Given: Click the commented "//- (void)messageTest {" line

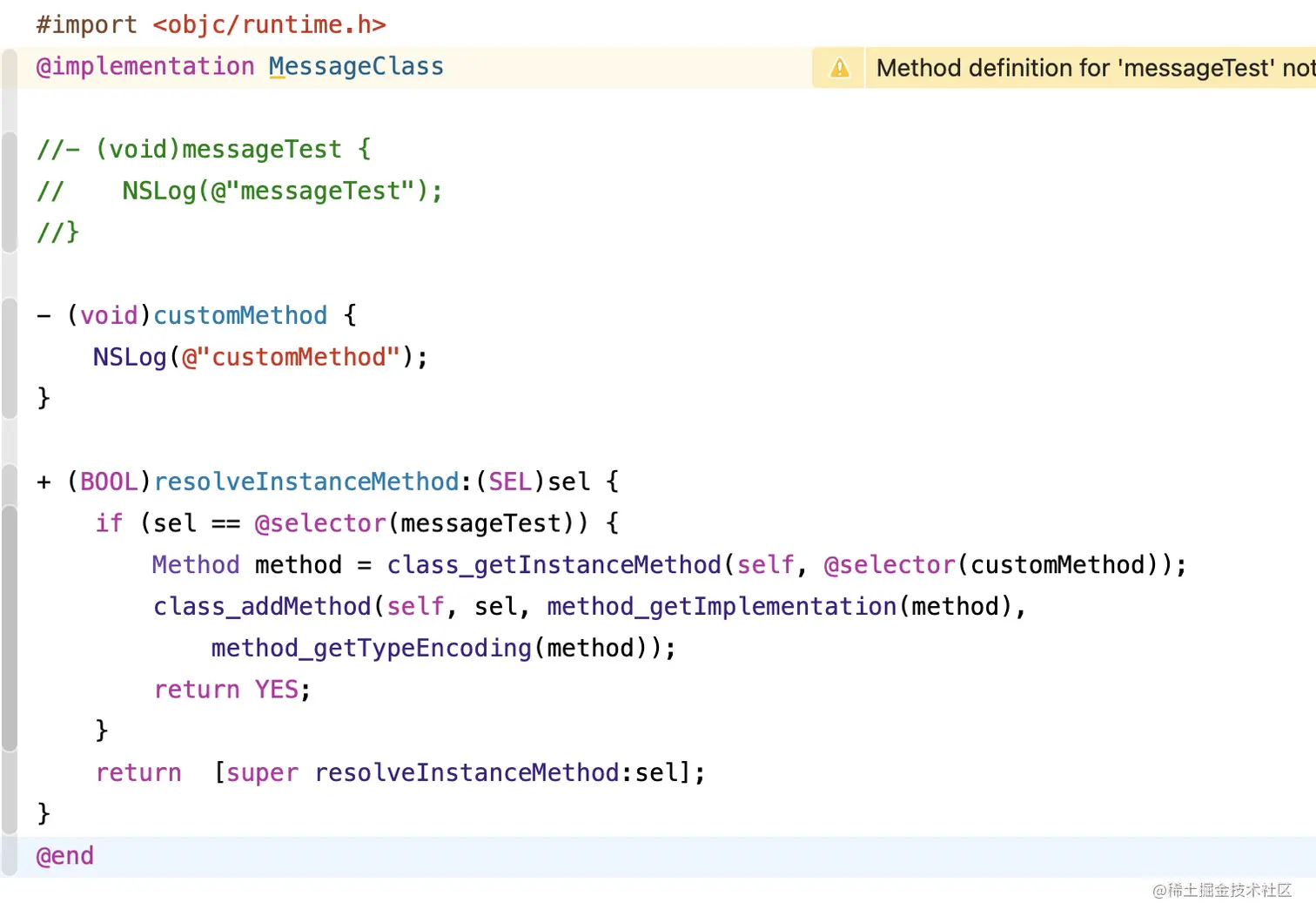Looking at the screenshot, I should (204, 149).
